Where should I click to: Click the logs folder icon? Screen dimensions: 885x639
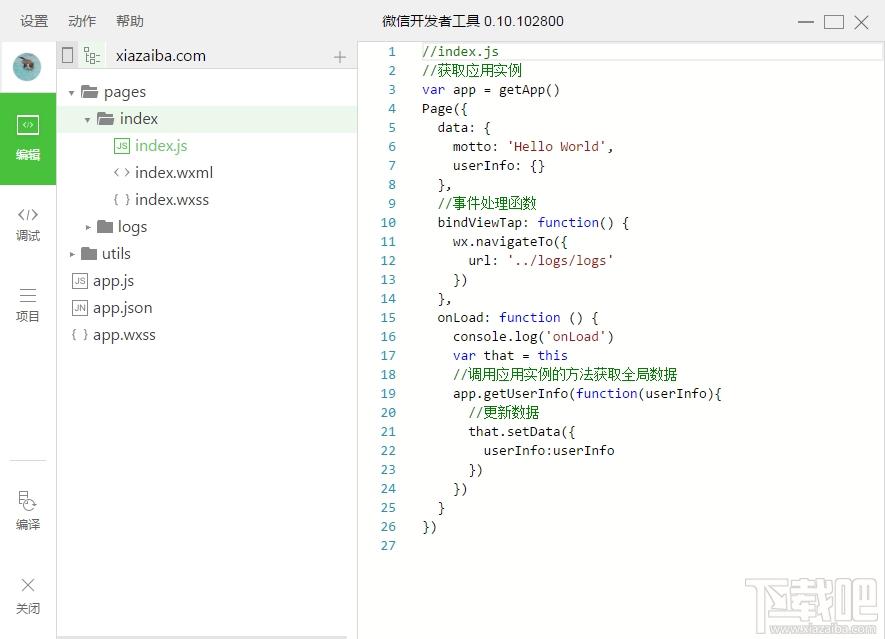(105, 227)
